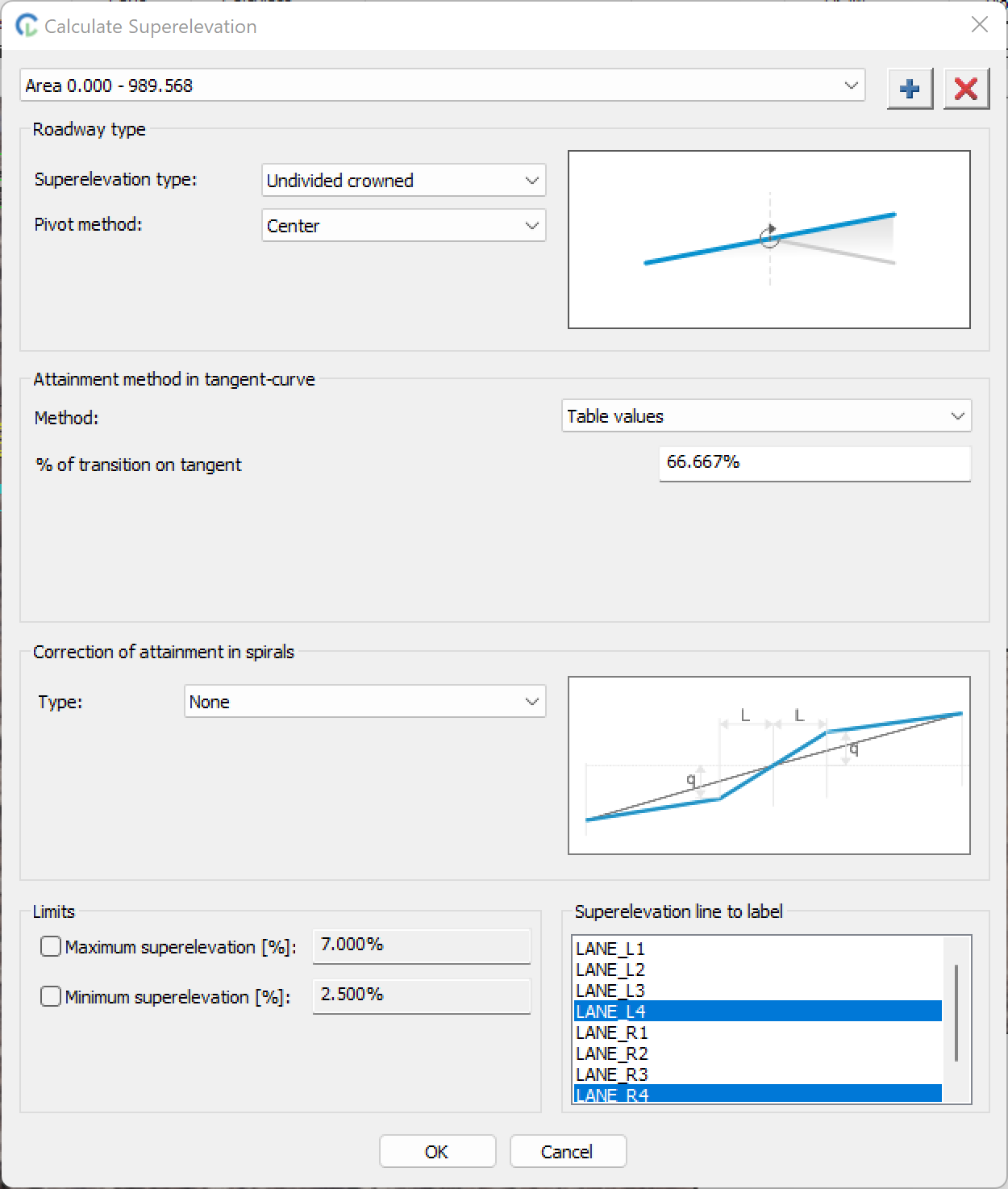Close the Calculate Superelevation dialog
This screenshot has width=1008, height=1189.
click(x=979, y=25)
